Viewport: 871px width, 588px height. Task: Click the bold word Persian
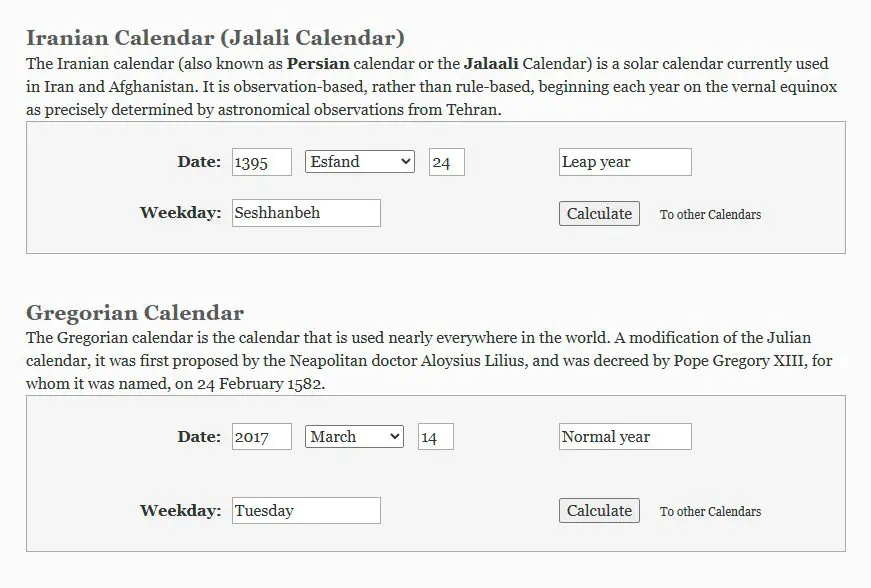318,64
